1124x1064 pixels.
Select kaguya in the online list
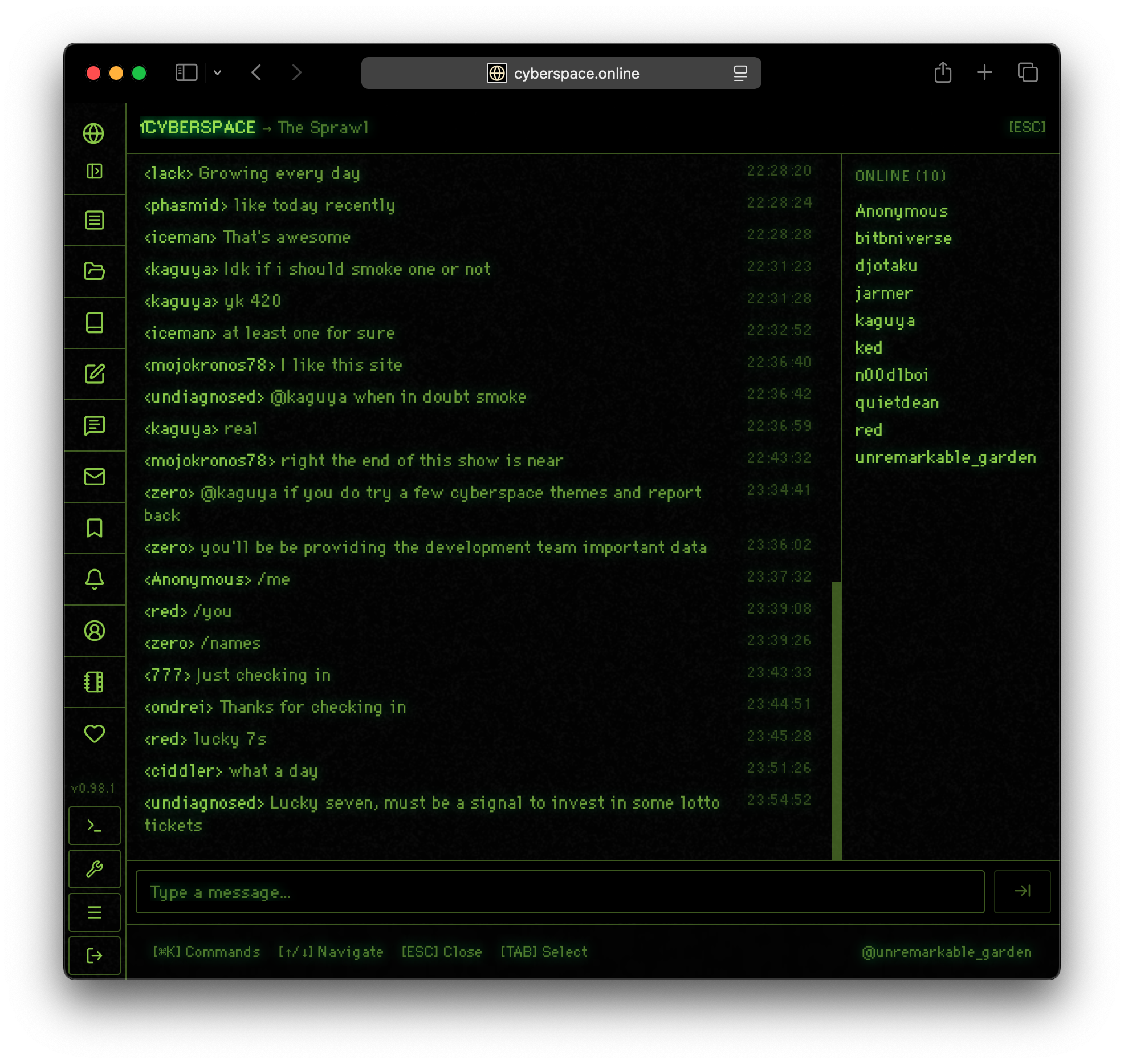click(x=885, y=320)
